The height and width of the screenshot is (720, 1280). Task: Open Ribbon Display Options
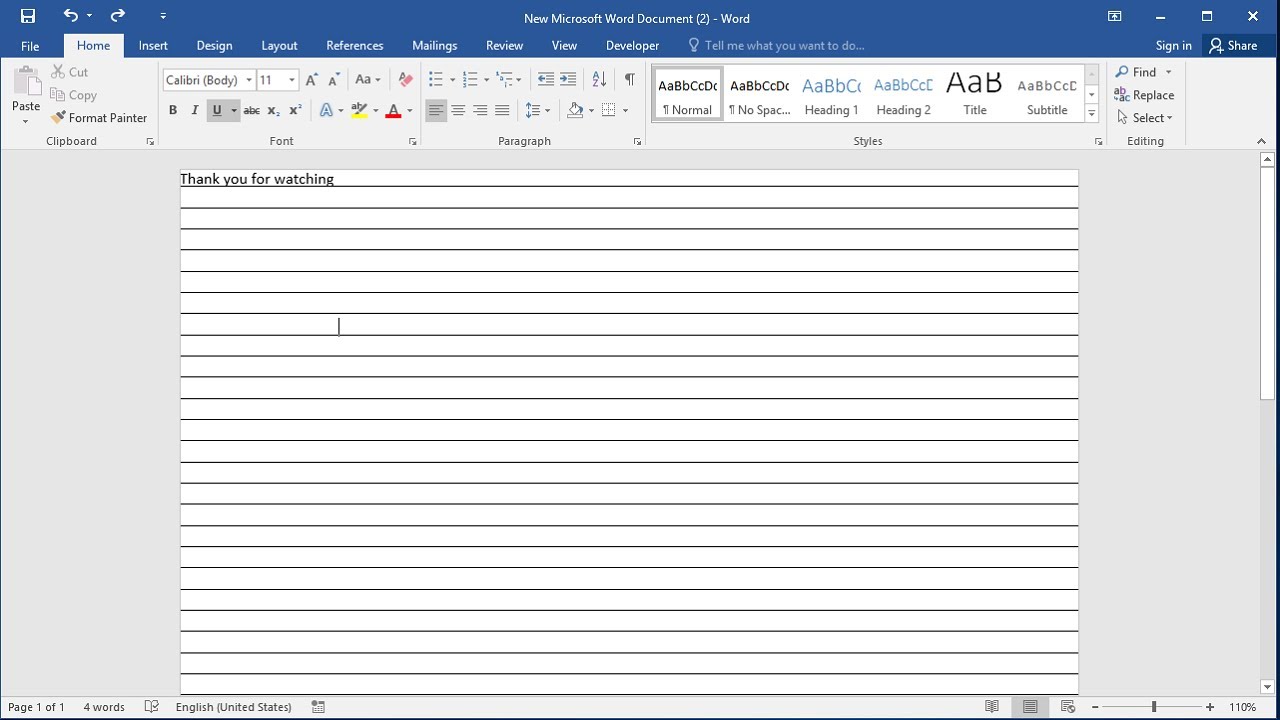(x=1115, y=16)
